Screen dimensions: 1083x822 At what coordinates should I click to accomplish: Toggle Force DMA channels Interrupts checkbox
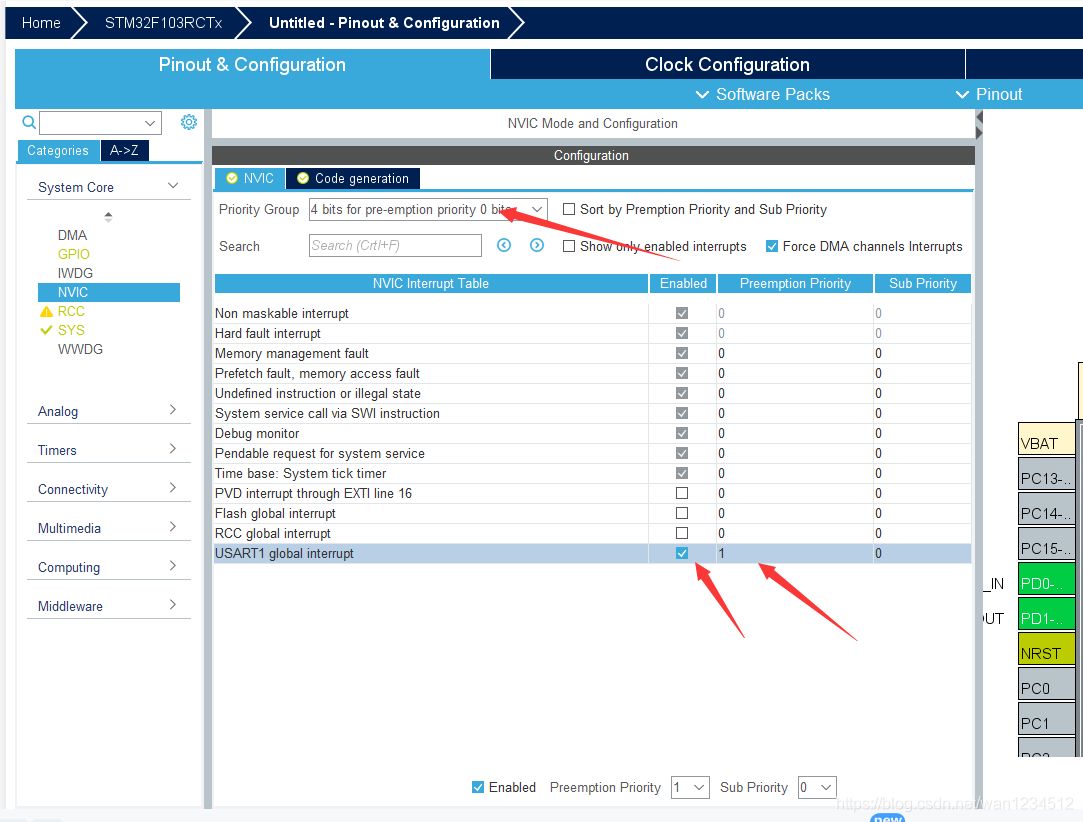772,246
